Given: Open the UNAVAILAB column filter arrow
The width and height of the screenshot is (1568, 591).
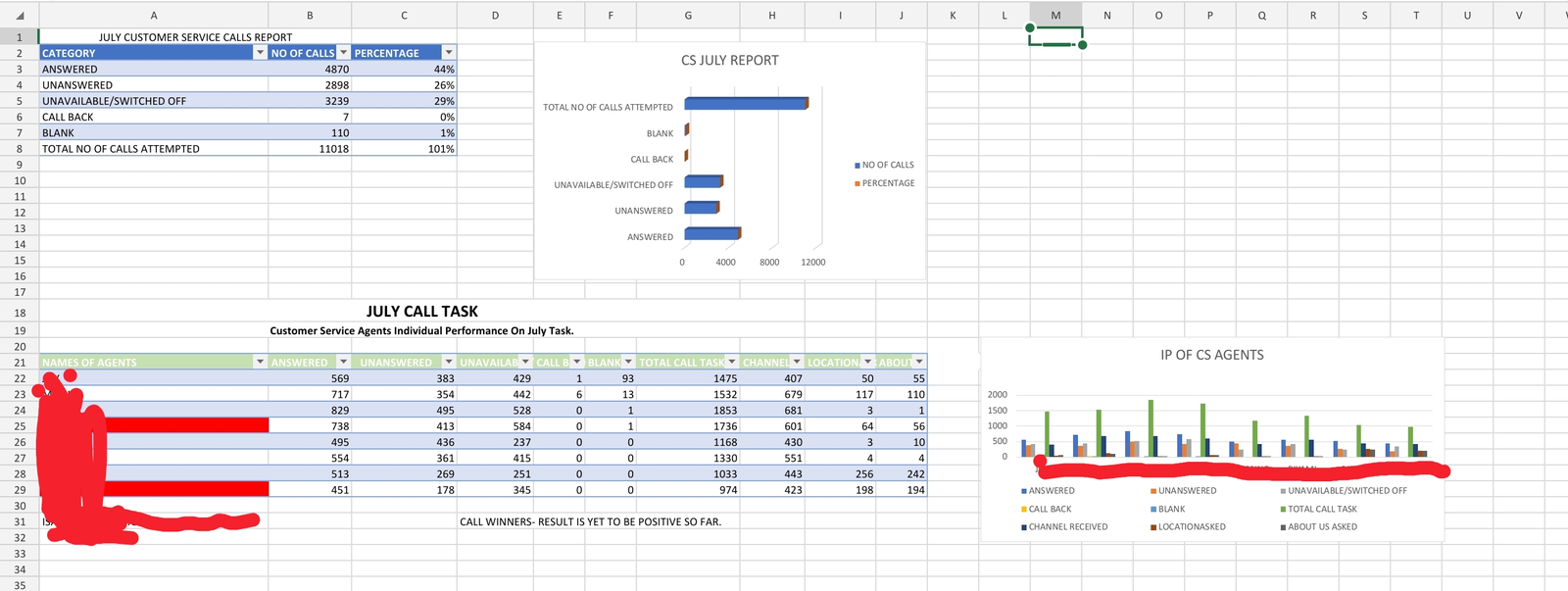Looking at the screenshot, I should click(526, 362).
